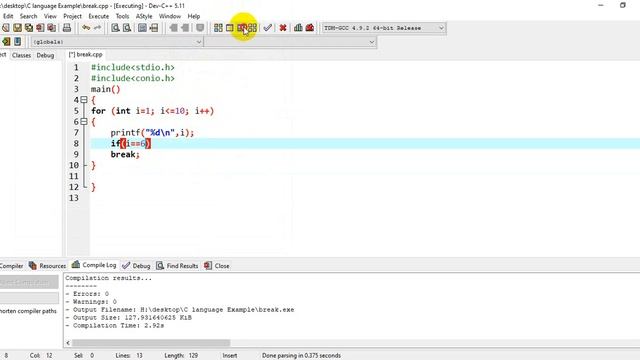Click the Syntax Check checkmark icon

pos(267,28)
